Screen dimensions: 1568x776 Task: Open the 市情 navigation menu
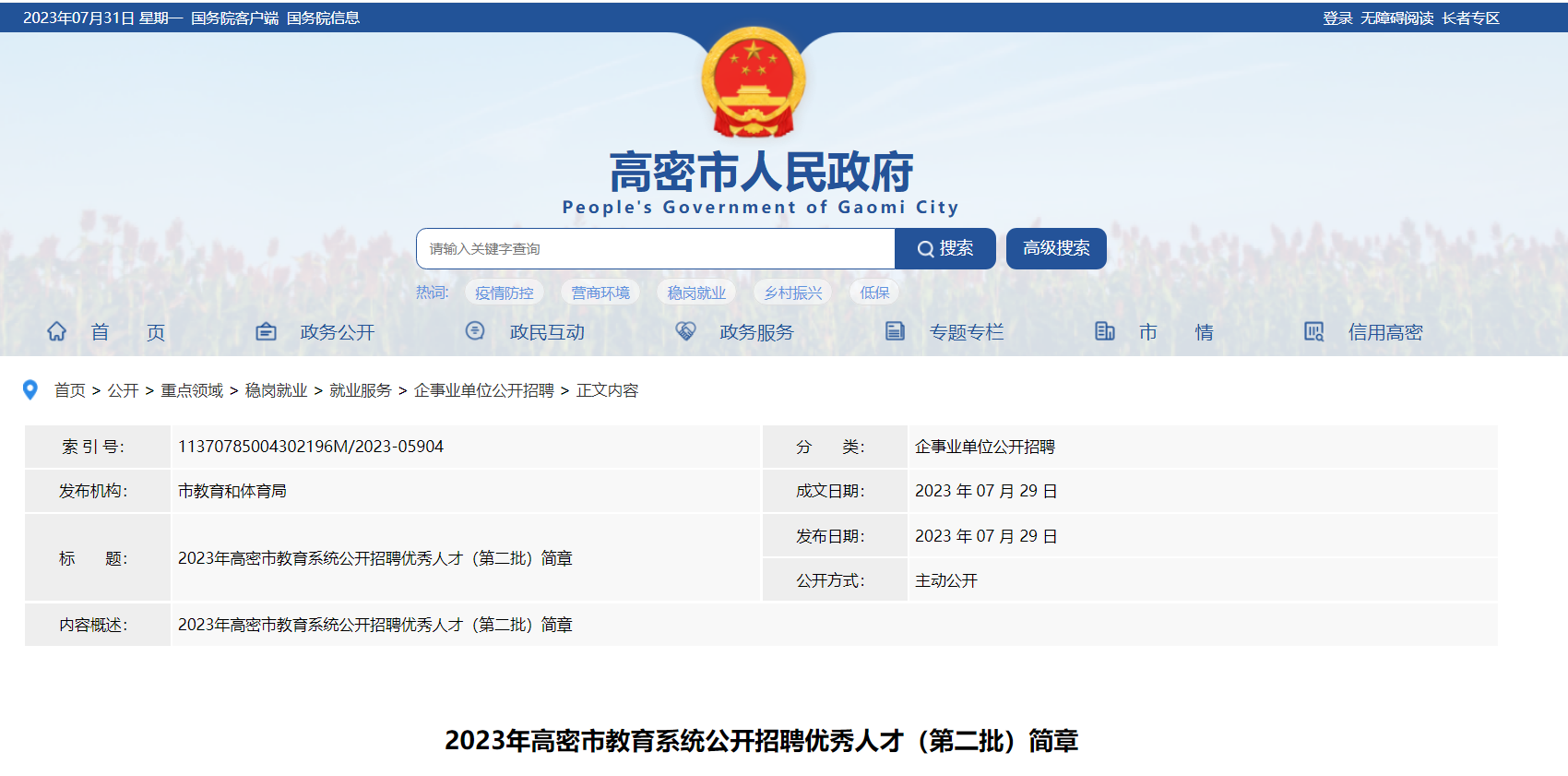click(1176, 332)
